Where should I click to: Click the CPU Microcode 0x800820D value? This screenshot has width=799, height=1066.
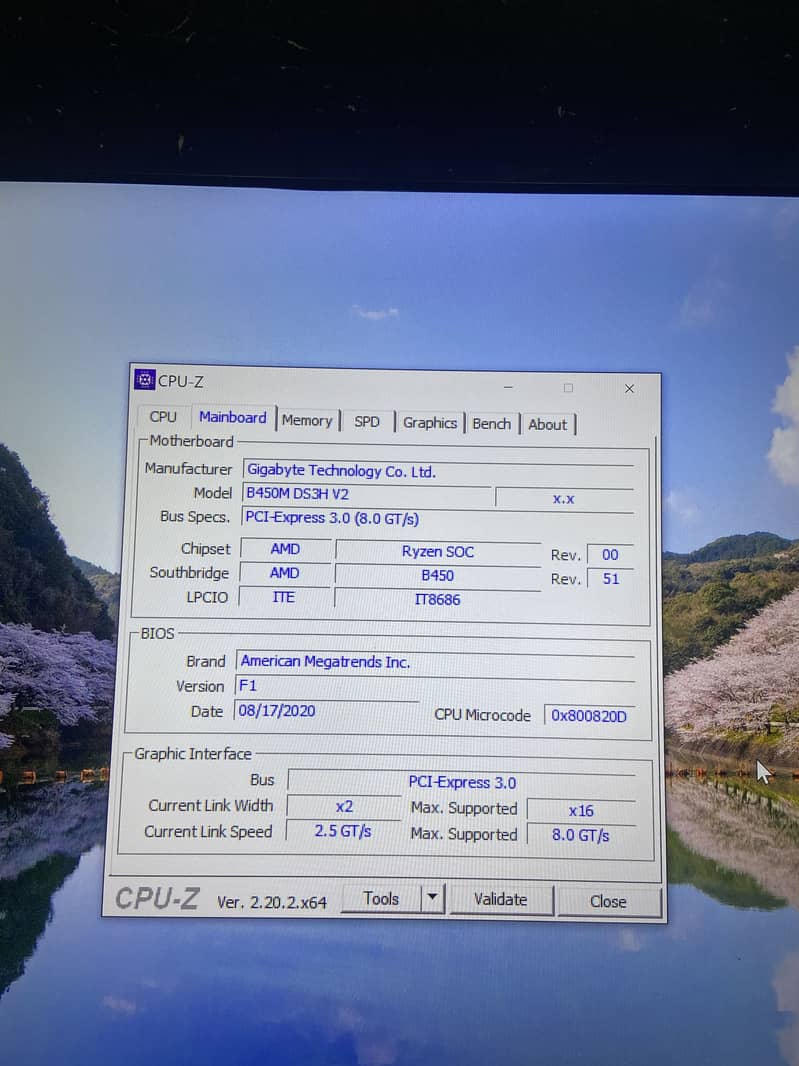point(589,716)
